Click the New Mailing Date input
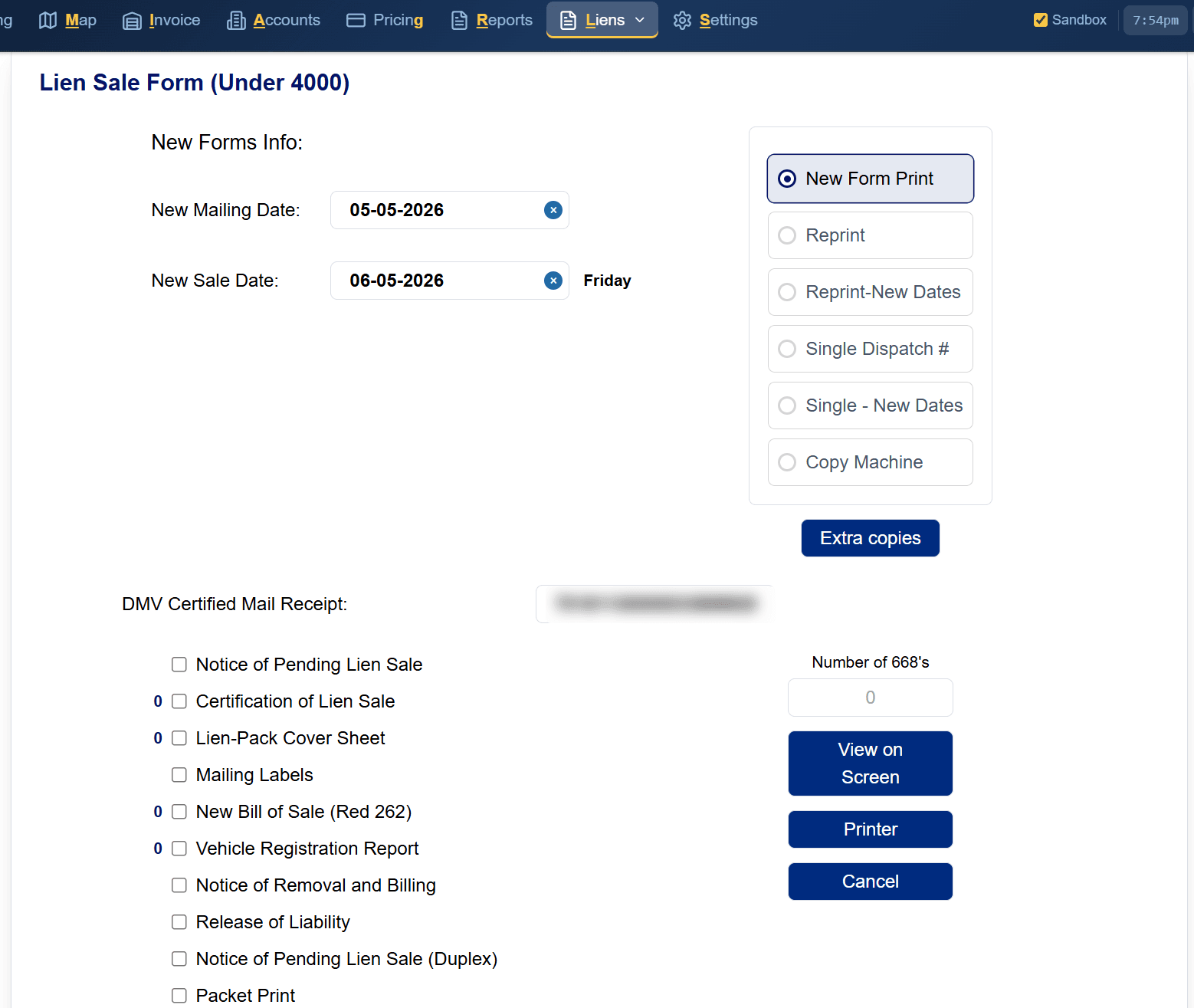The width and height of the screenshot is (1194, 1008). (450, 210)
